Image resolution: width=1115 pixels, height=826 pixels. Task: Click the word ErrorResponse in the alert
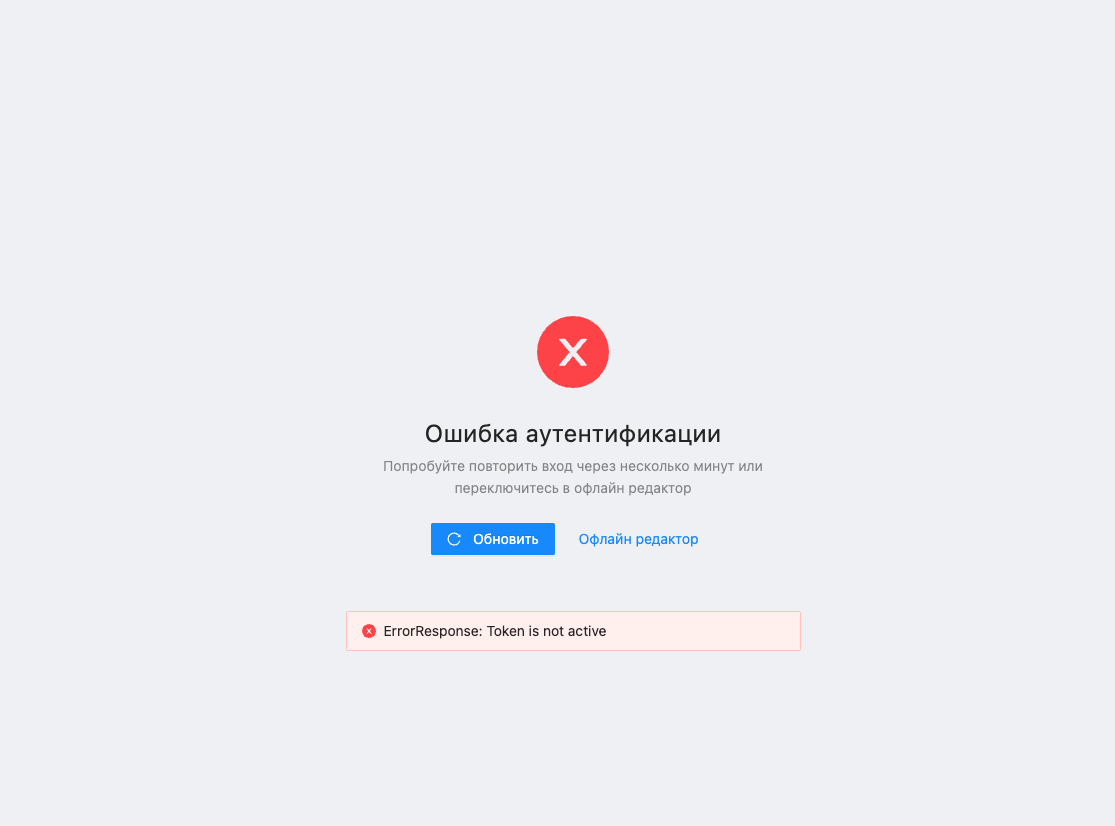tap(432, 631)
